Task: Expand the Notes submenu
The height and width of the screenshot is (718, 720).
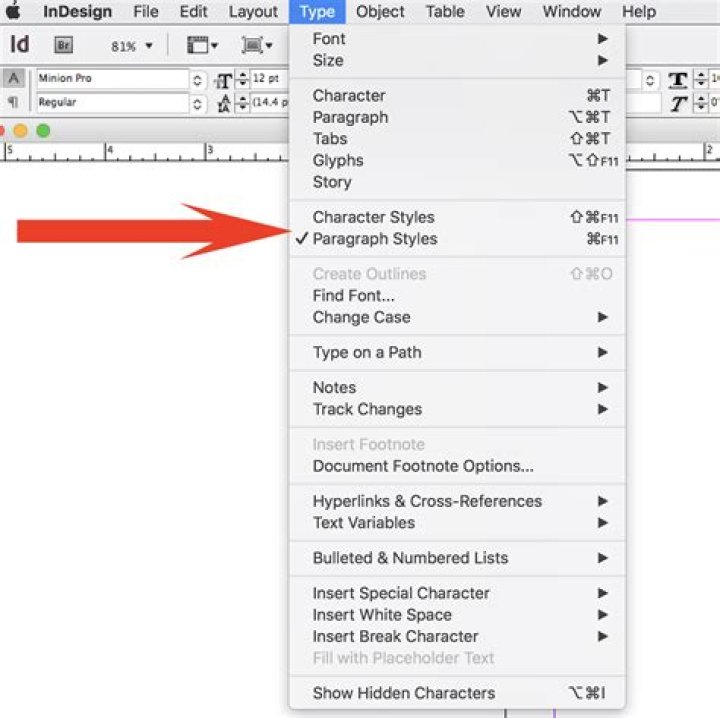Action: tap(457, 387)
